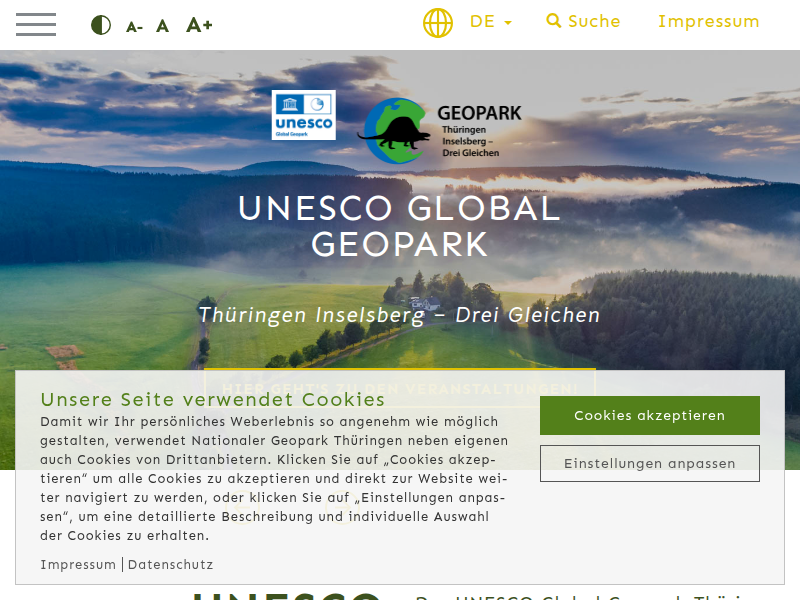Expand the DE language dropdown
This screenshot has width=800, height=600.
pyautogui.click(x=491, y=22)
